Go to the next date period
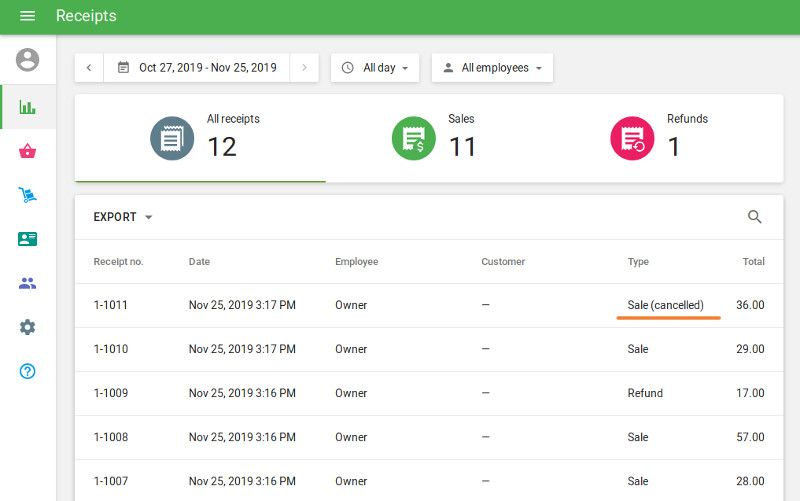 (x=304, y=68)
